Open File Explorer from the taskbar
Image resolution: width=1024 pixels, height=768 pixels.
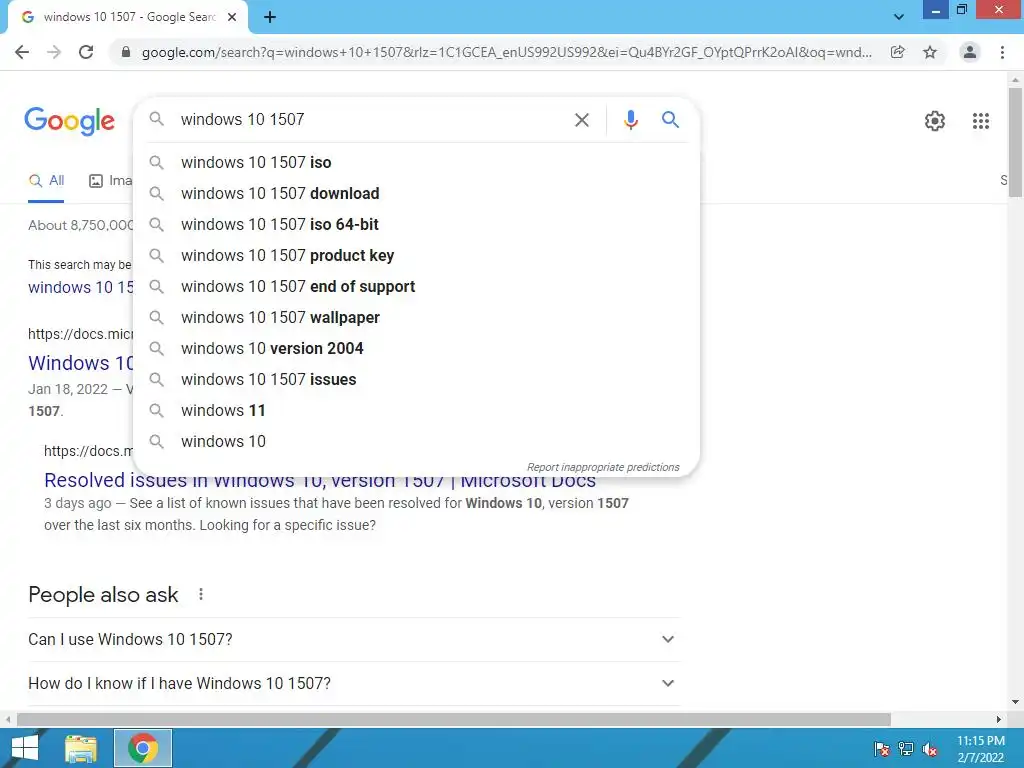[81, 748]
